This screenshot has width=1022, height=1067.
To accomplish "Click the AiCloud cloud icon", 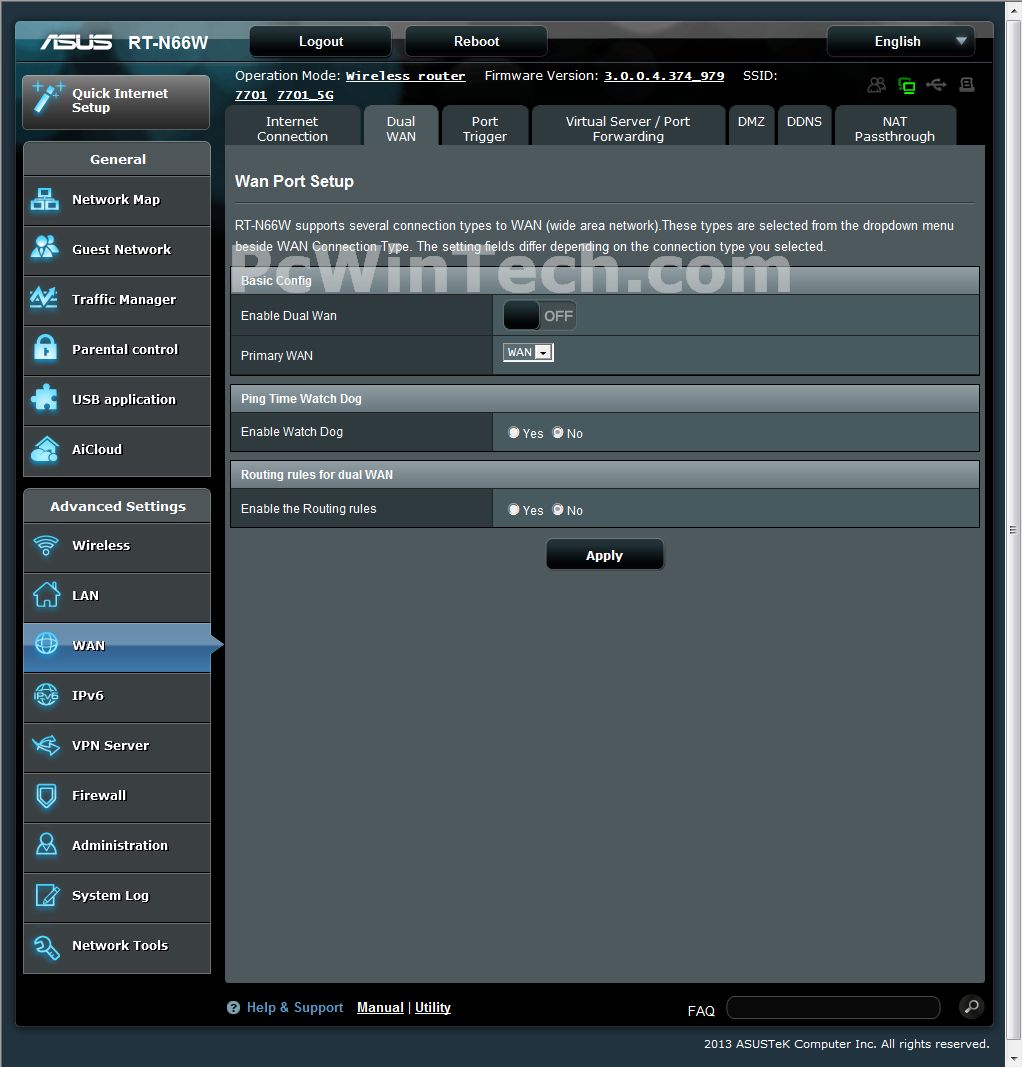I will tap(45, 449).
